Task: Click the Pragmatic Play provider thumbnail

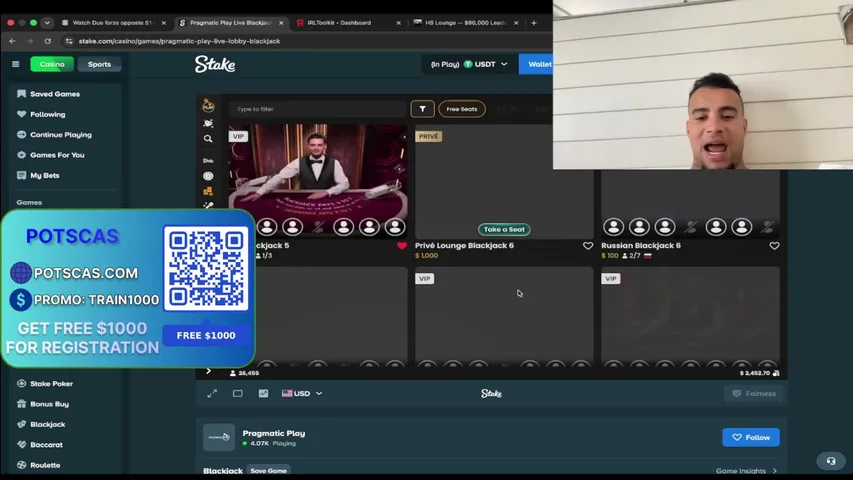Action: [x=219, y=438]
